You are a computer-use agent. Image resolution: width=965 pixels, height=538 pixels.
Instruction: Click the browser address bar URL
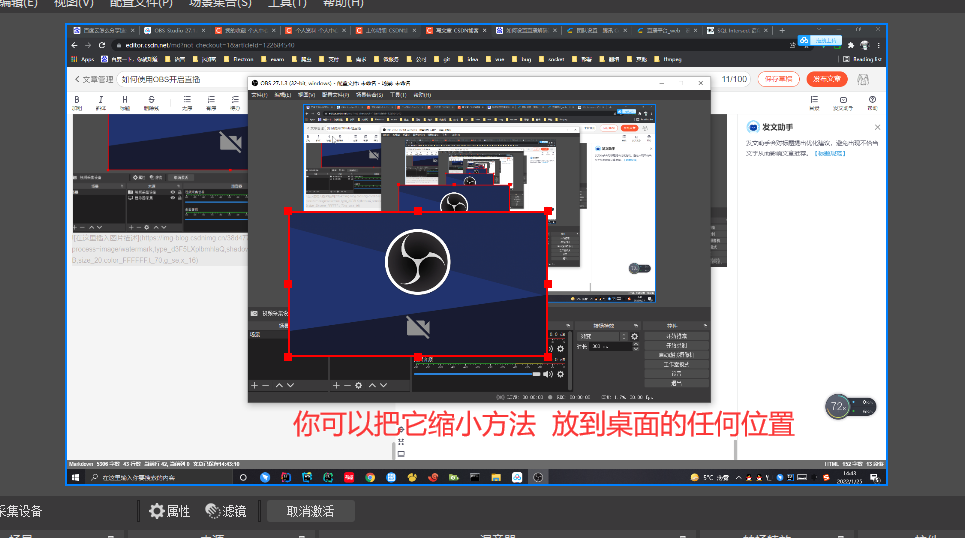[x=210, y=45]
